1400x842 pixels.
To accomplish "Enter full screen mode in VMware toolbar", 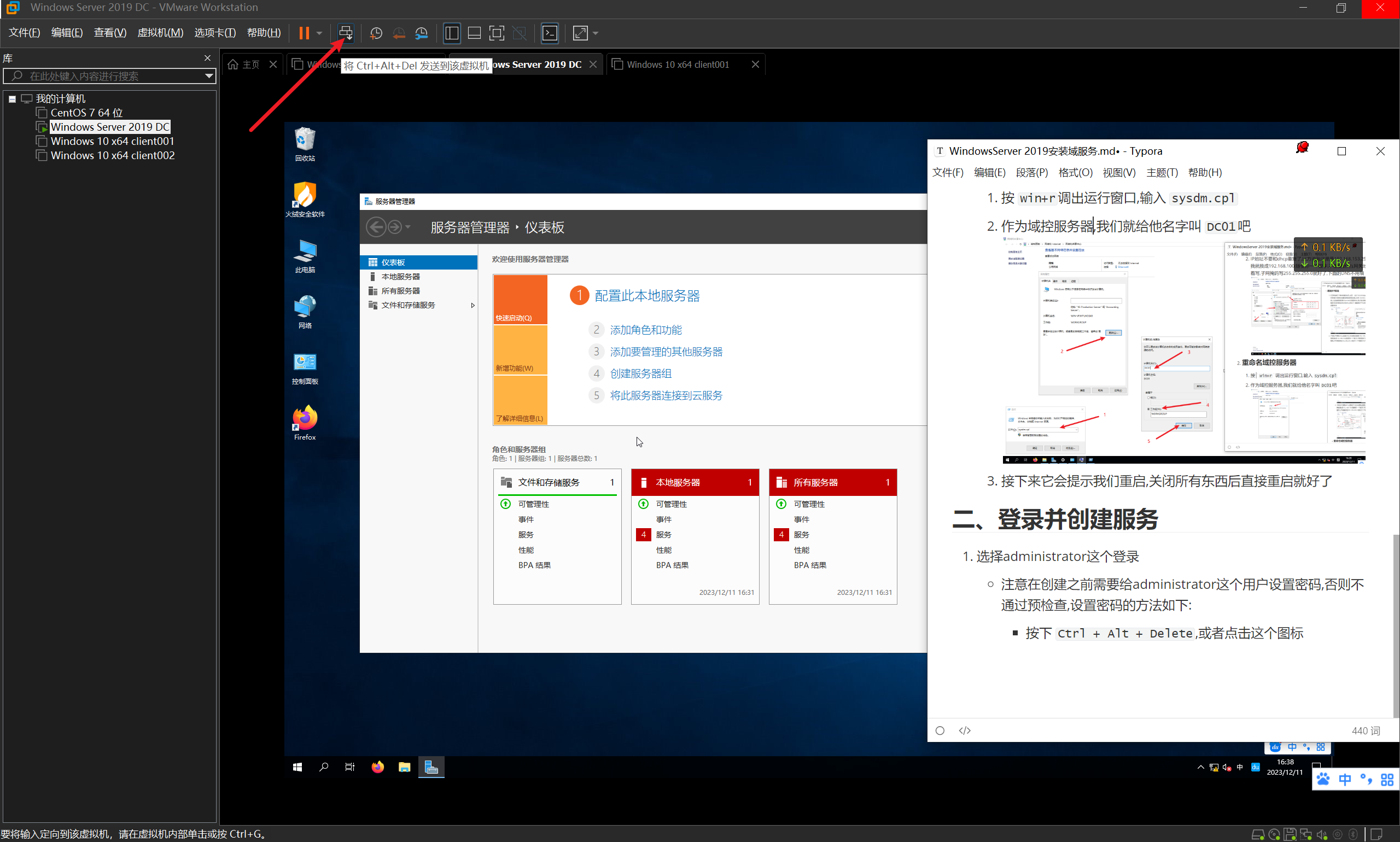I will point(496,33).
